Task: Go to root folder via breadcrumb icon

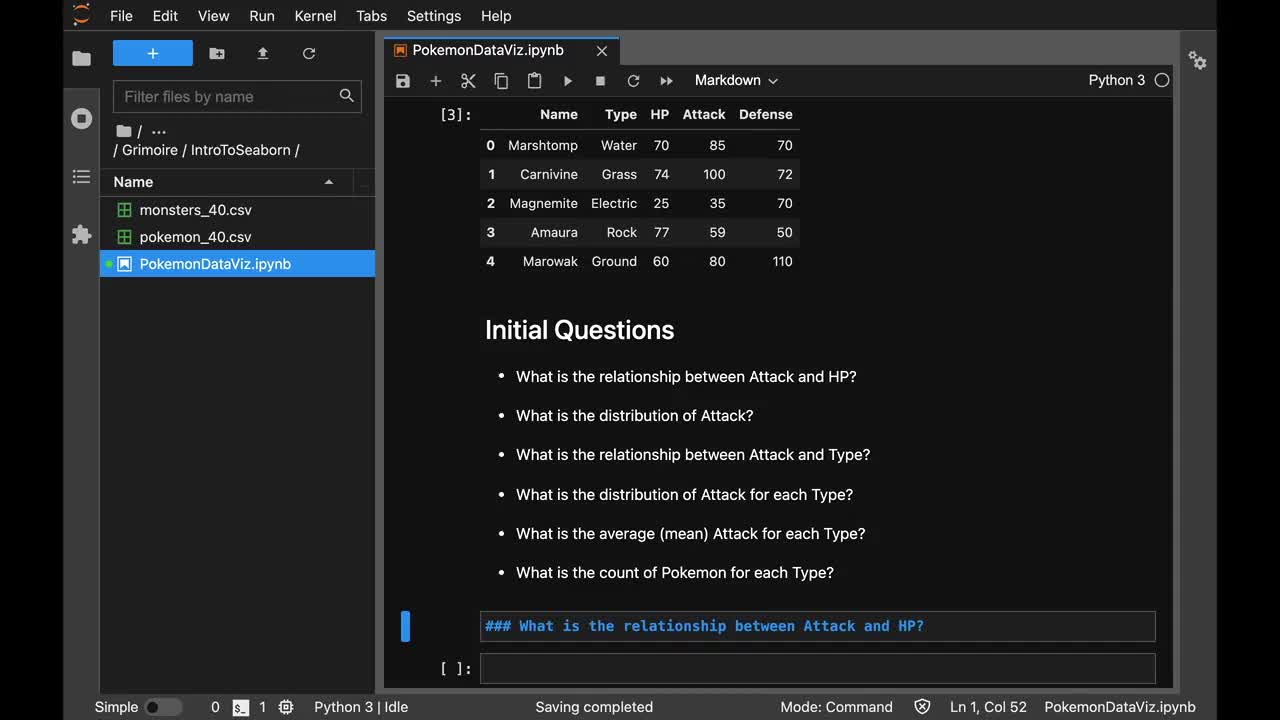Action: pyautogui.click(x=124, y=131)
